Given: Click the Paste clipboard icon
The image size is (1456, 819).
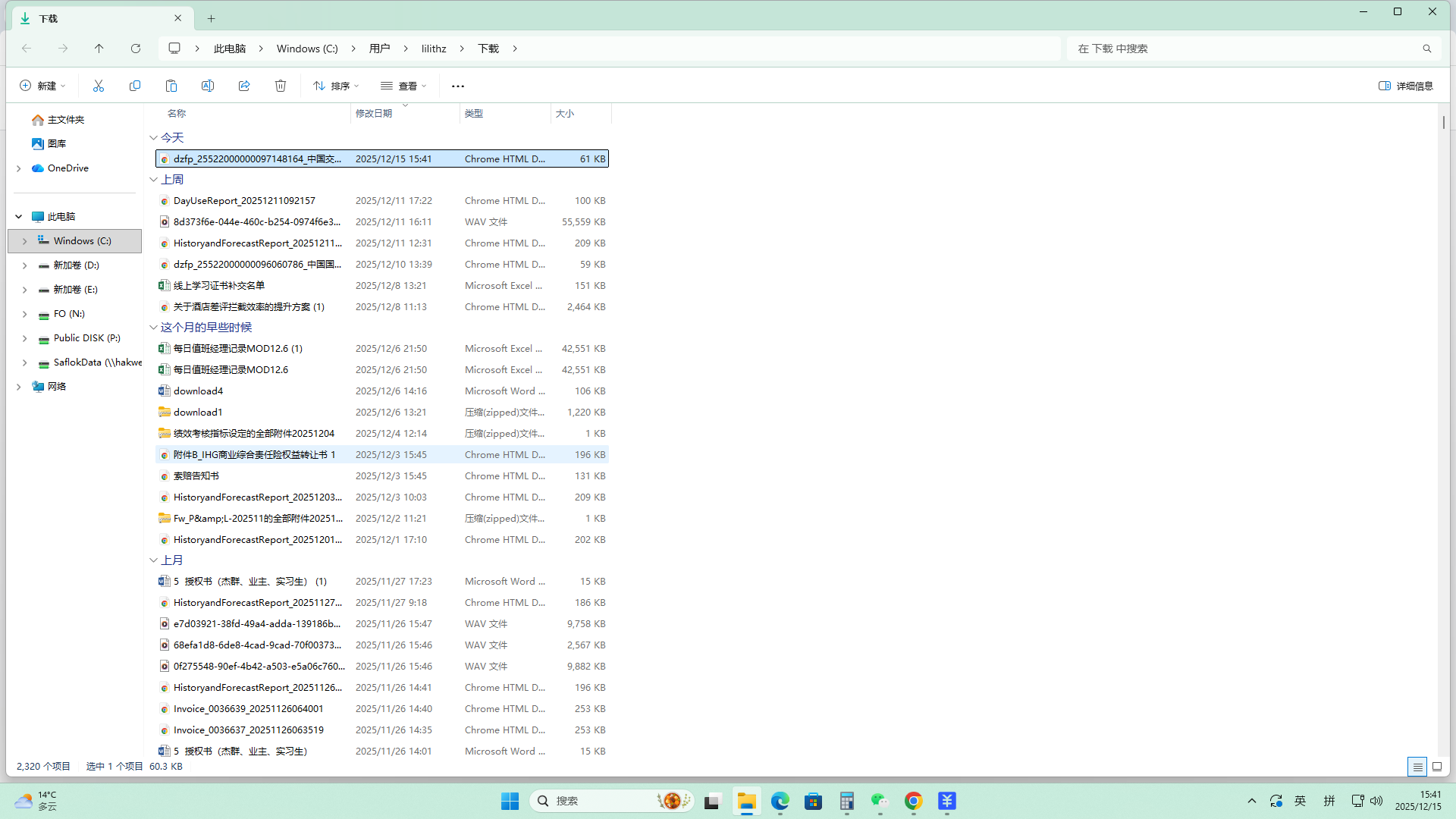Looking at the screenshot, I should pyautogui.click(x=171, y=86).
